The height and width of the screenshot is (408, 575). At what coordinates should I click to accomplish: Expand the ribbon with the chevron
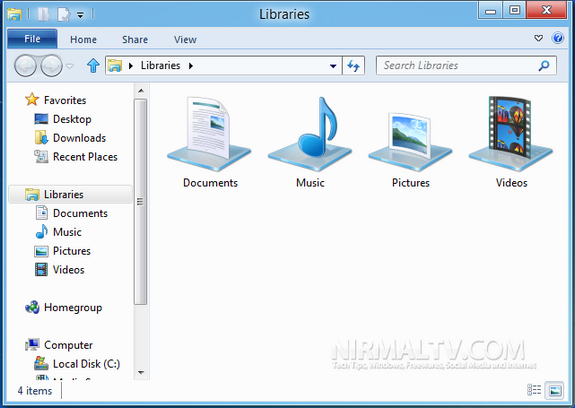[x=538, y=38]
